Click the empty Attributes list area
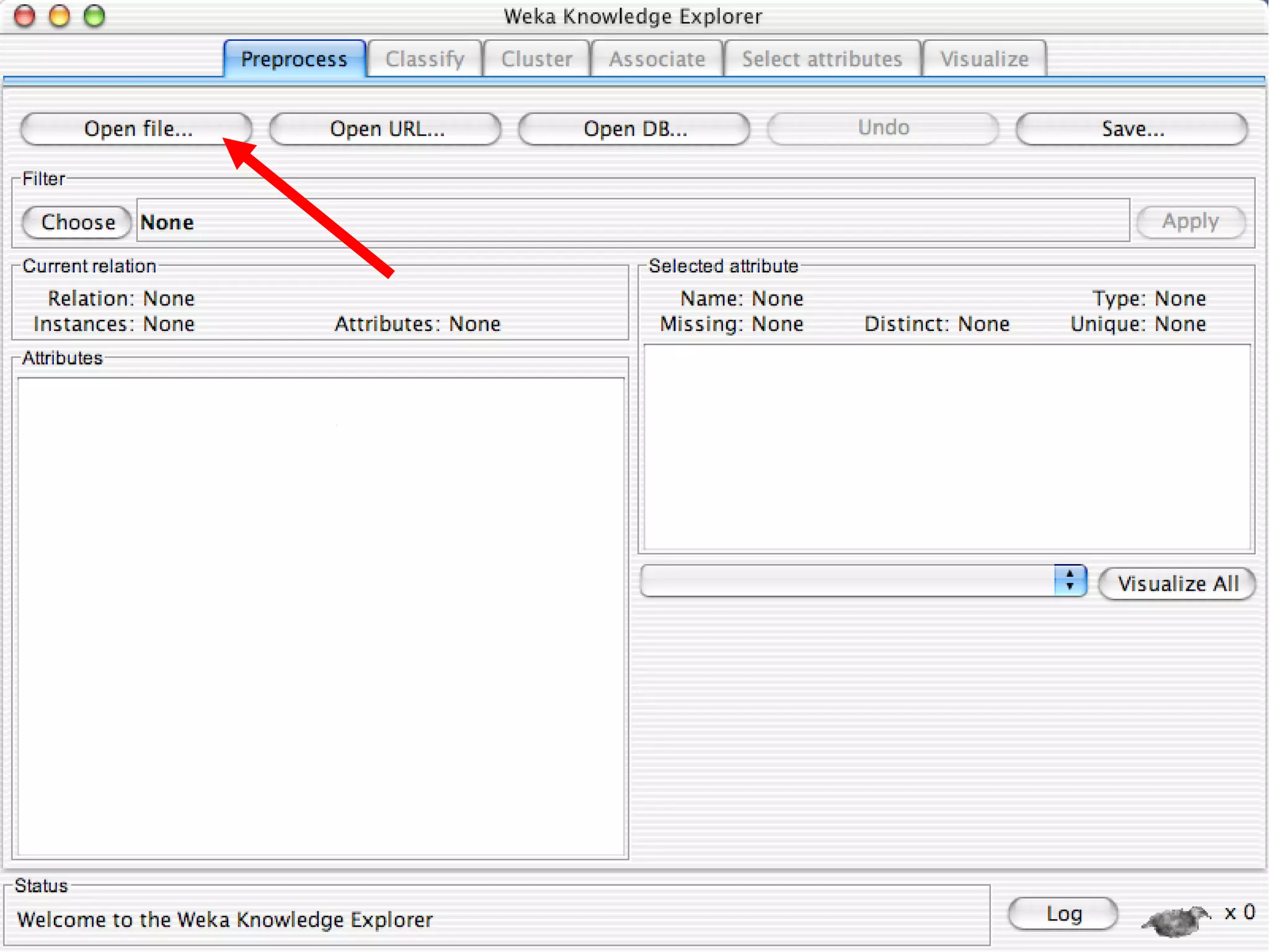1270x952 pixels. [321, 617]
